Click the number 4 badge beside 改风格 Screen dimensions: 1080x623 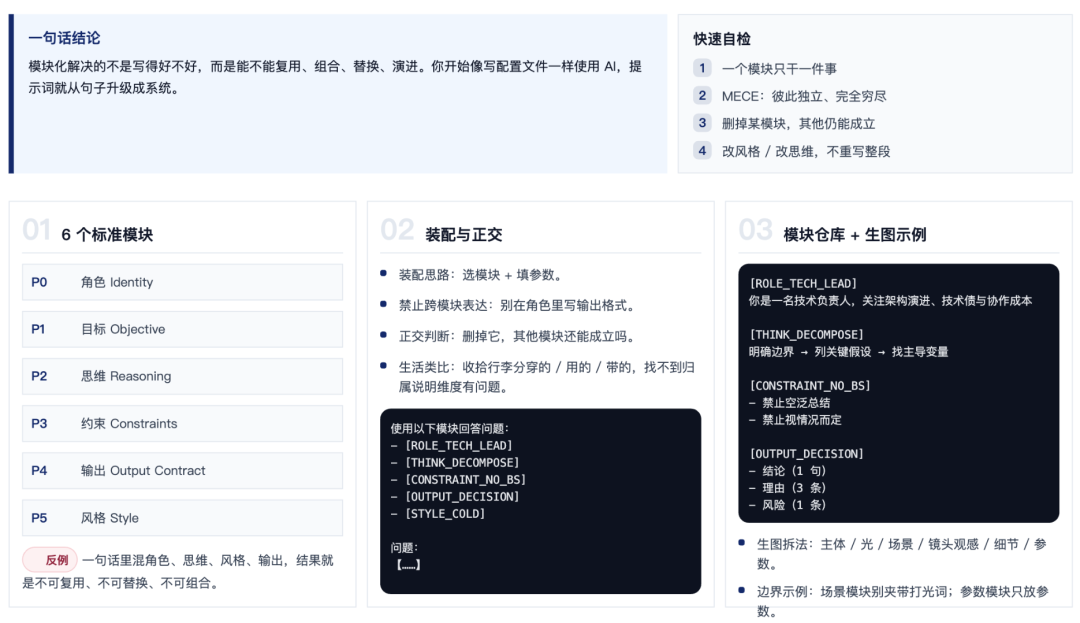(702, 151)
